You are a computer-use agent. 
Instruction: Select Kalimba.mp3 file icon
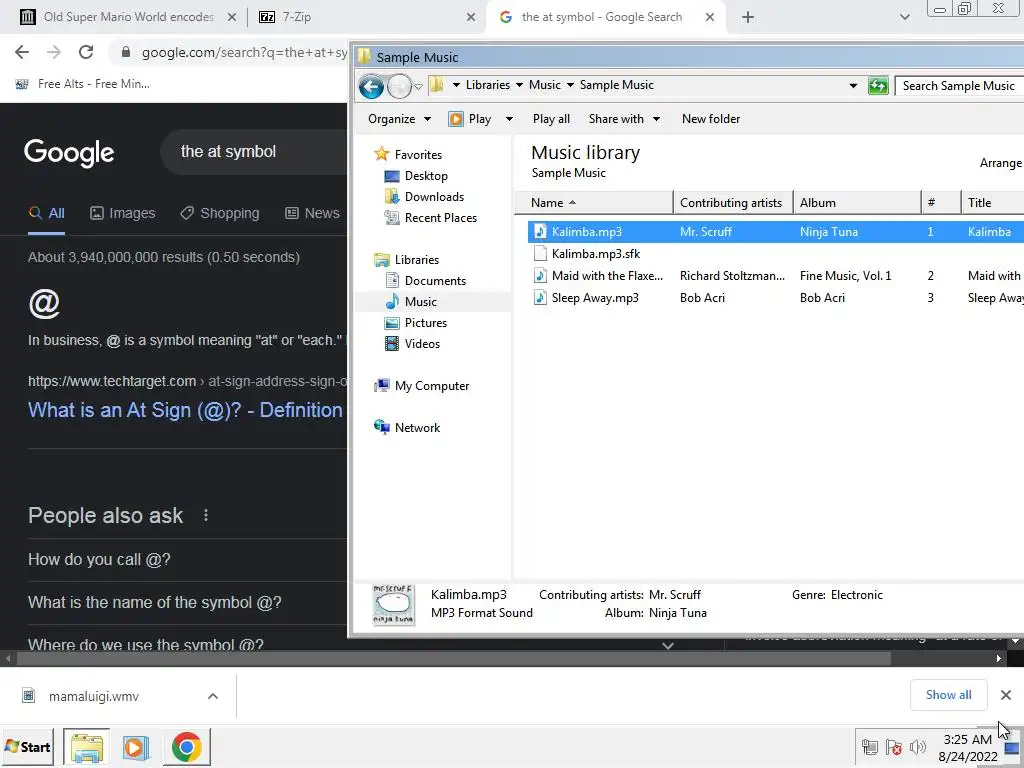[540, 231]
